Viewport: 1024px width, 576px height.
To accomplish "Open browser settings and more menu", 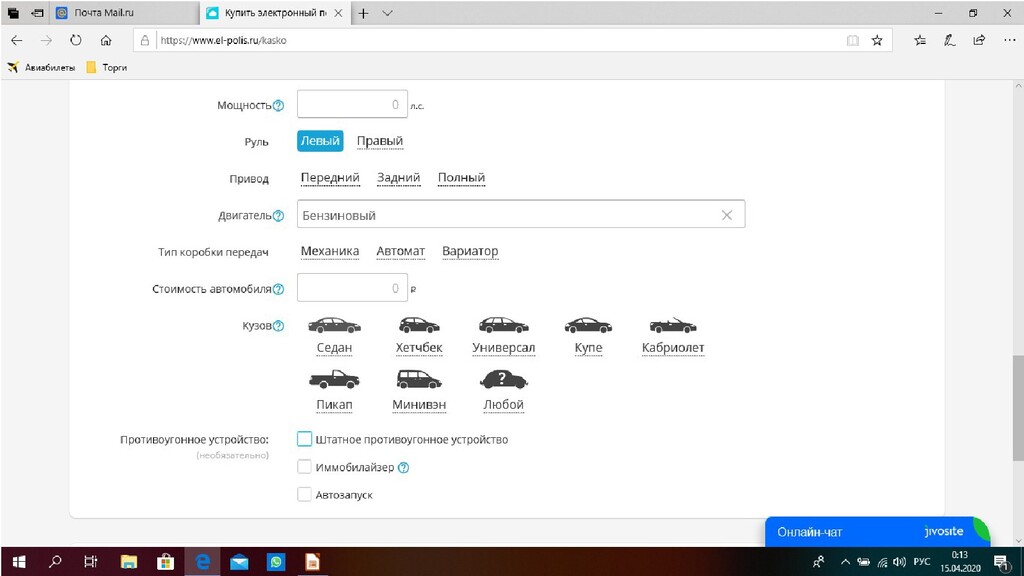I will pos(1010,40).
